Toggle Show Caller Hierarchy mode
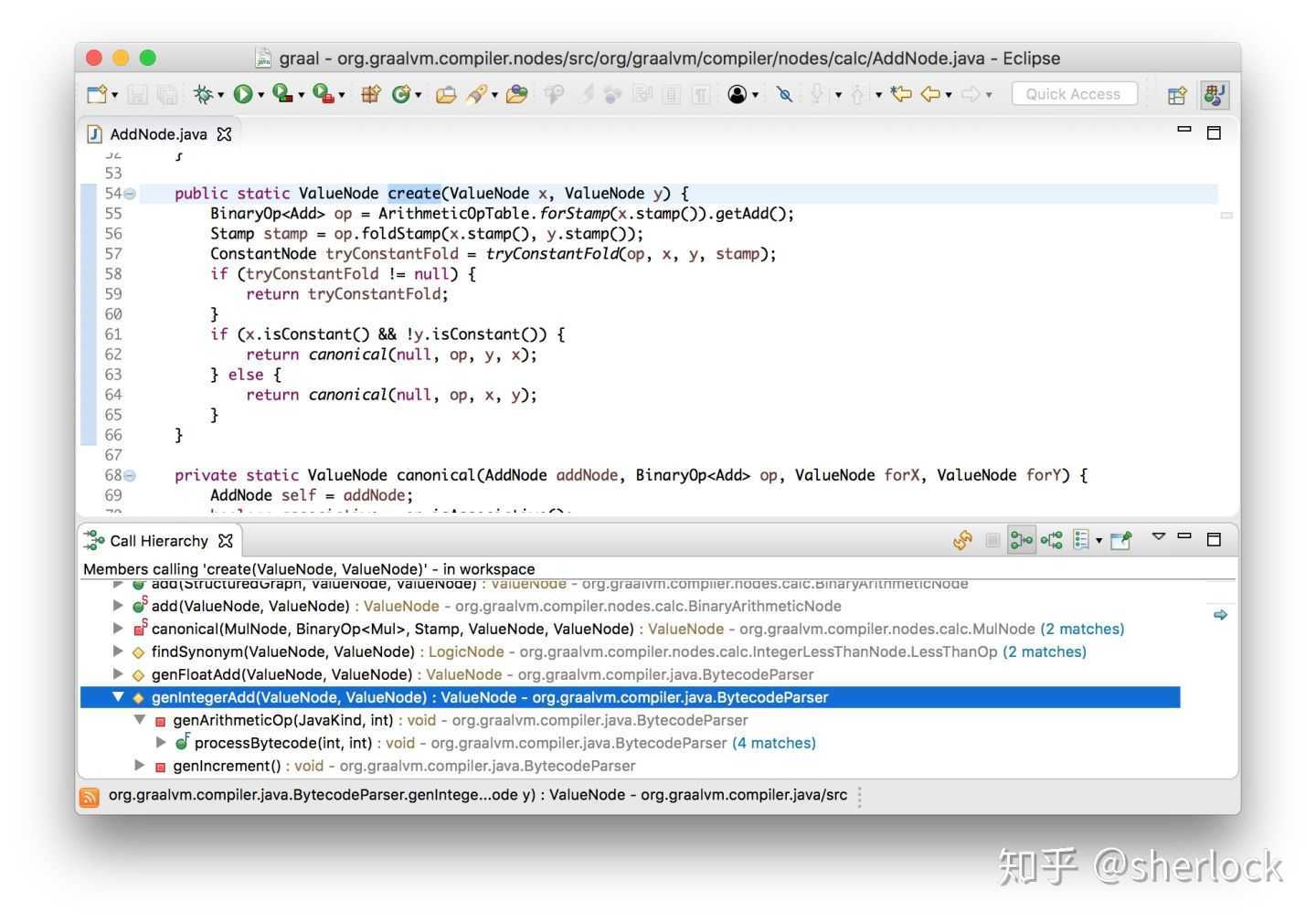This screenshot has height=922, width=1316. point(1021,541)
